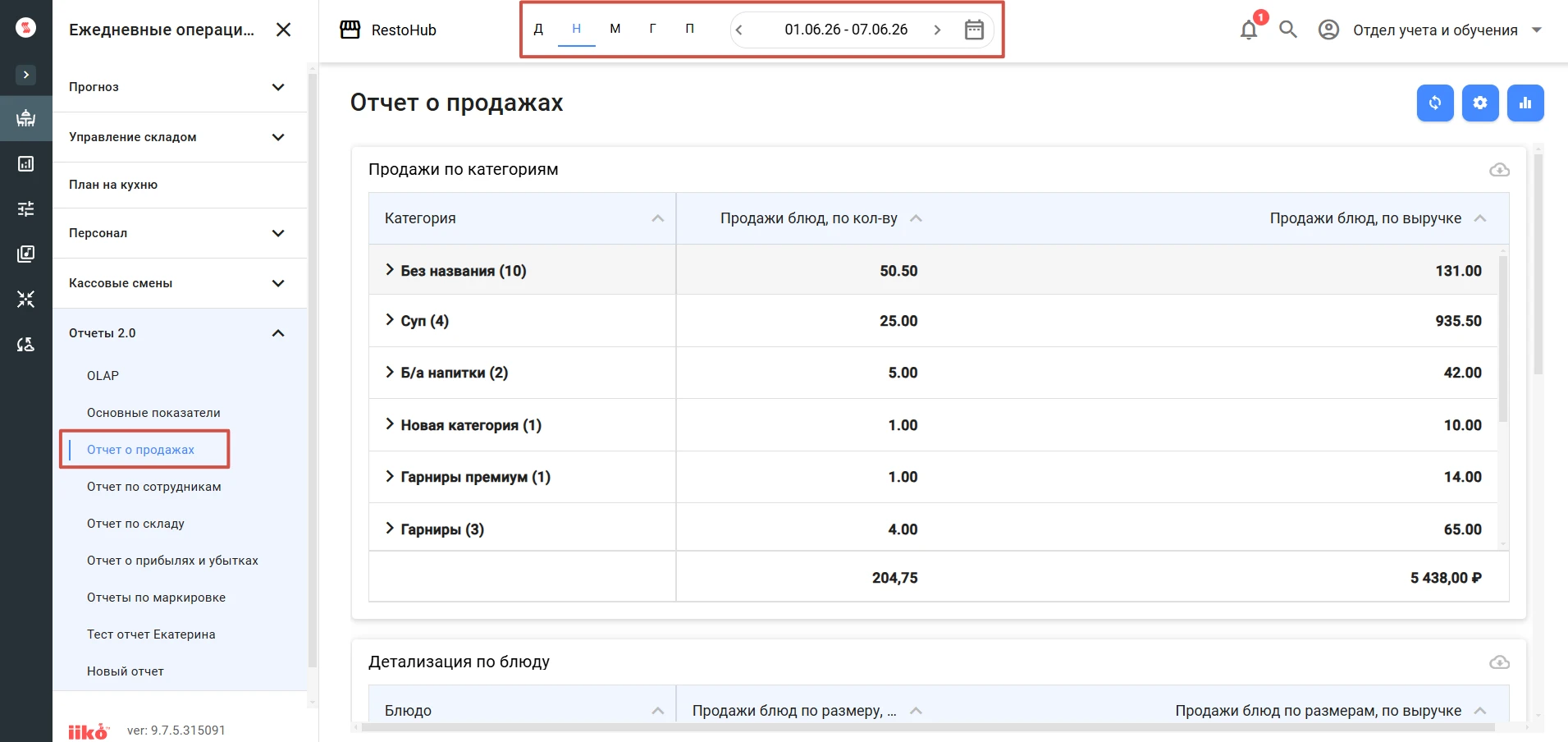1568x742 pixels.
Task: Open the OLAP report
Action: click(x=103, y=376)
